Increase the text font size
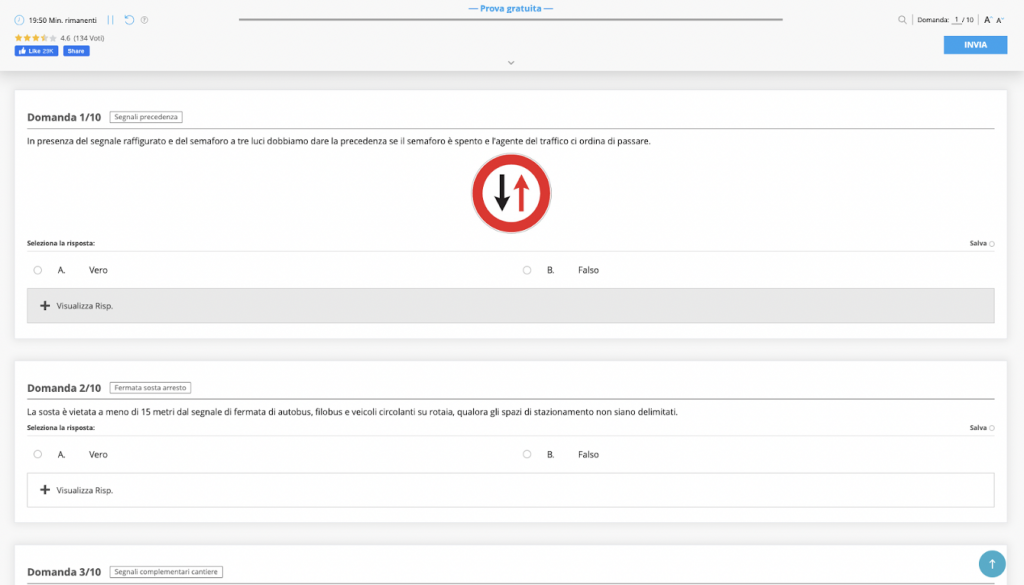 click(987, 20)
